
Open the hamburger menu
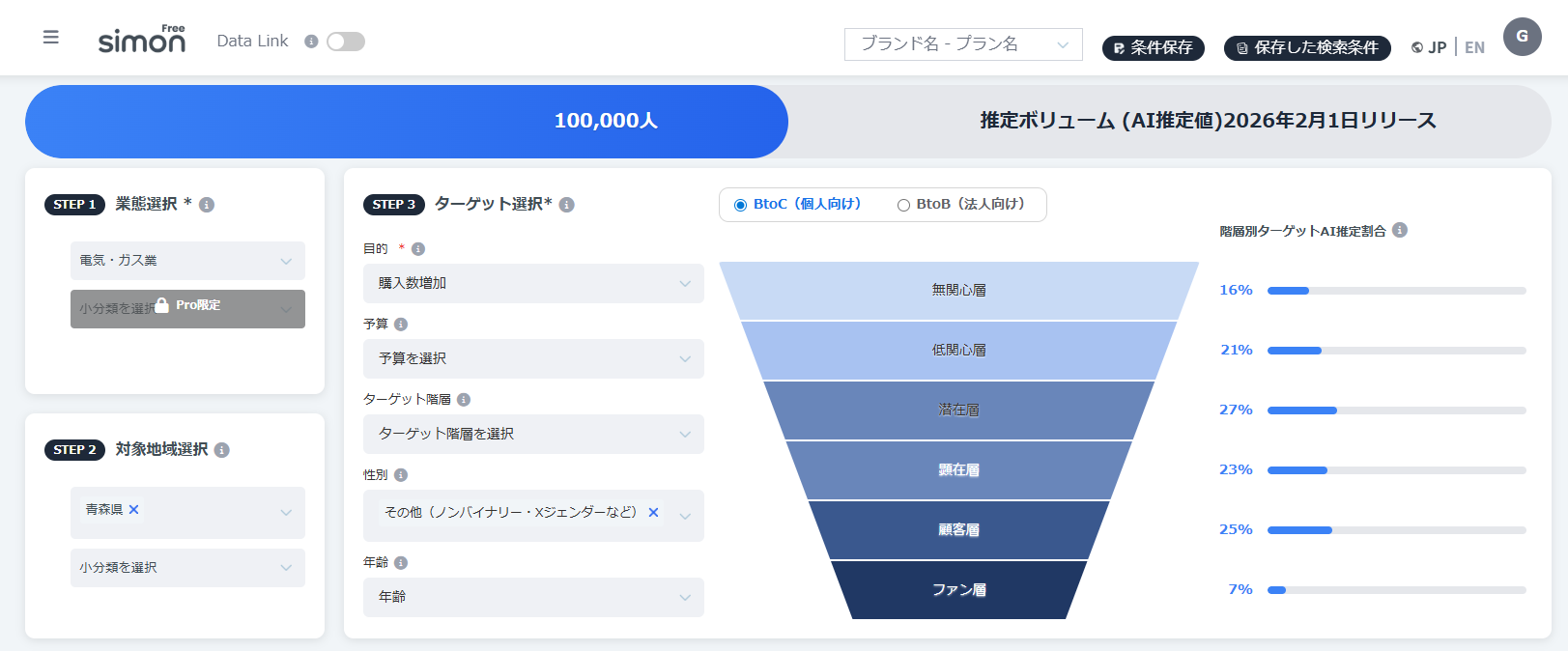(x=51, y=38)
